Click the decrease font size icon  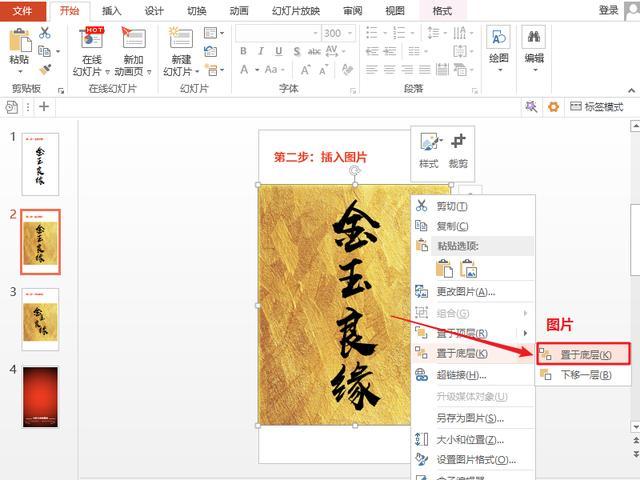pyautogui.click(x=324, y=70)
